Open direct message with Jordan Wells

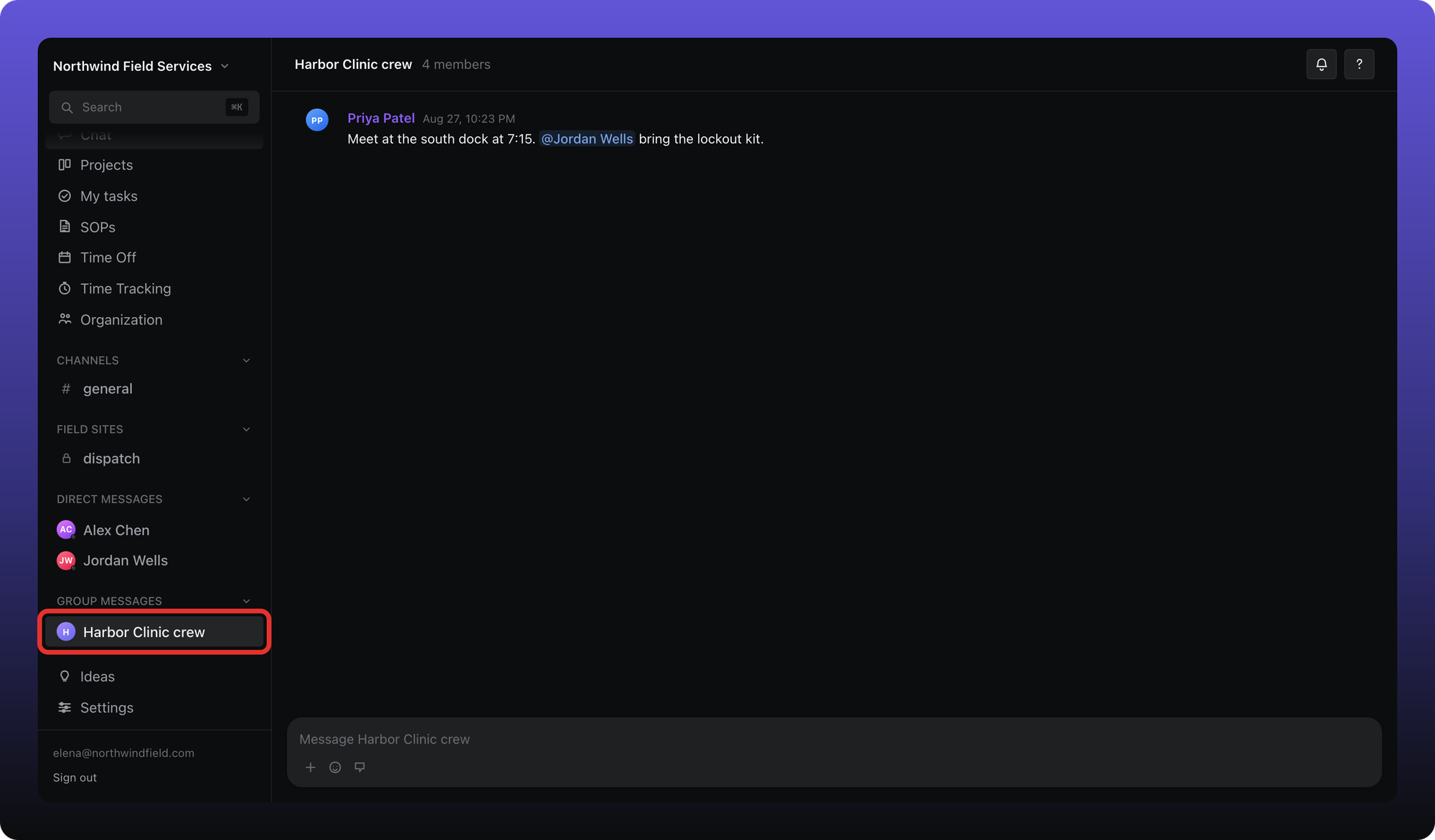point(154,560)
